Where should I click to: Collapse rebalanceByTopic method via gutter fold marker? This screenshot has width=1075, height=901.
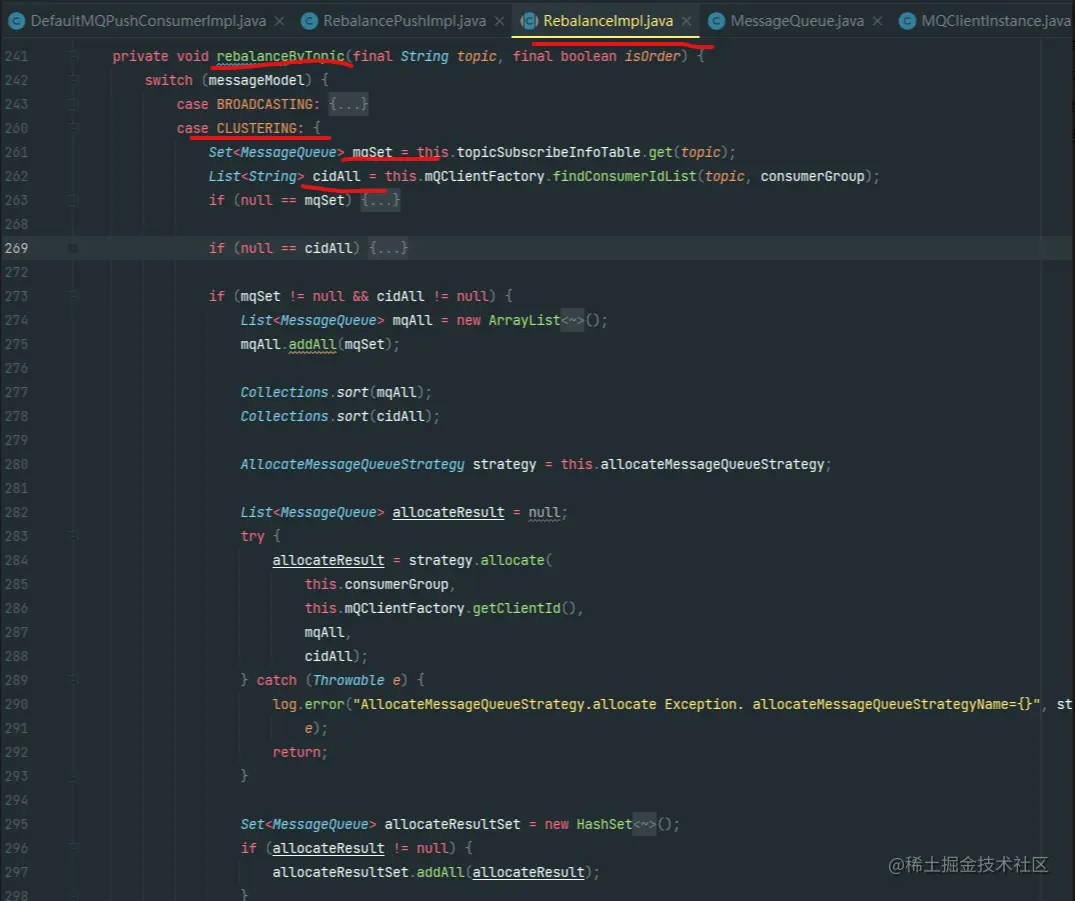(73, 56)
